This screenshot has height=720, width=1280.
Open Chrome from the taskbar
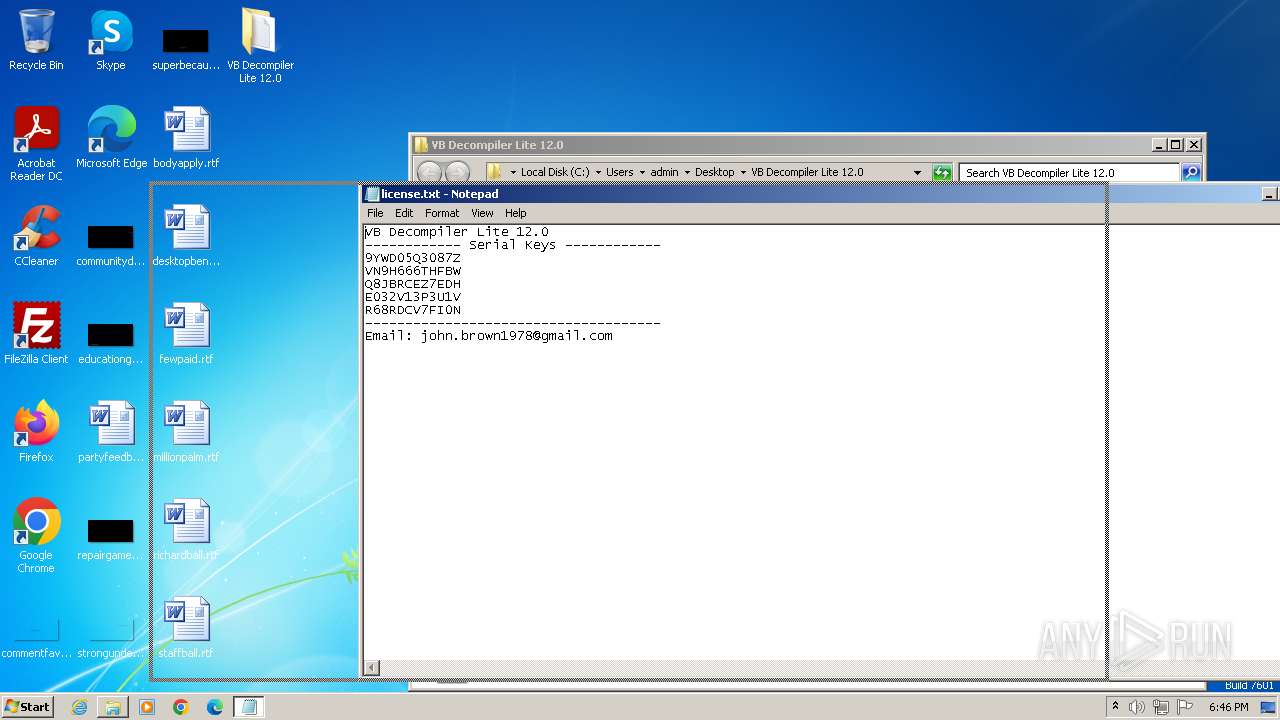point(181,707)
